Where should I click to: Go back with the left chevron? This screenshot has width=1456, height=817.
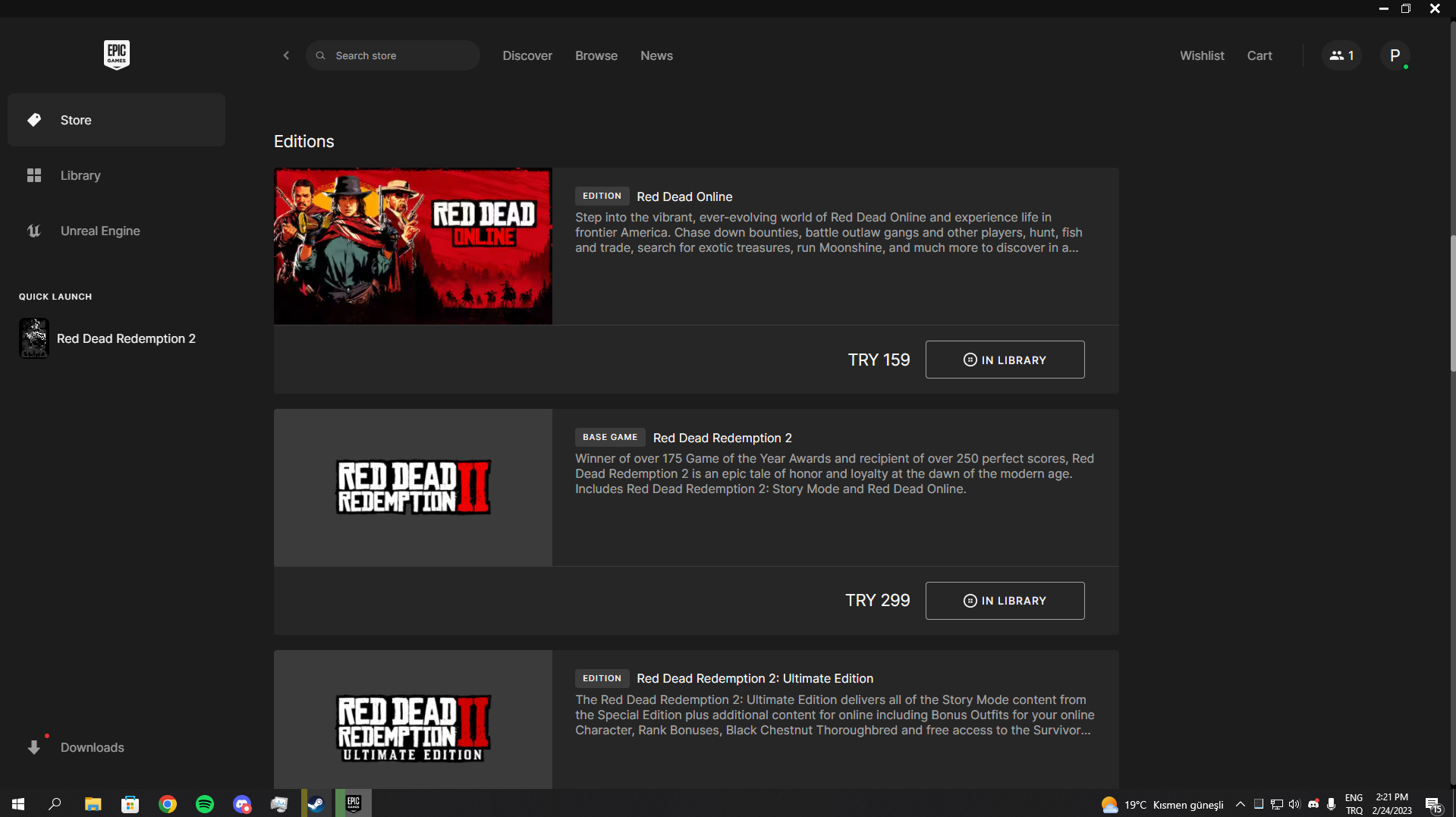(286, 55)
